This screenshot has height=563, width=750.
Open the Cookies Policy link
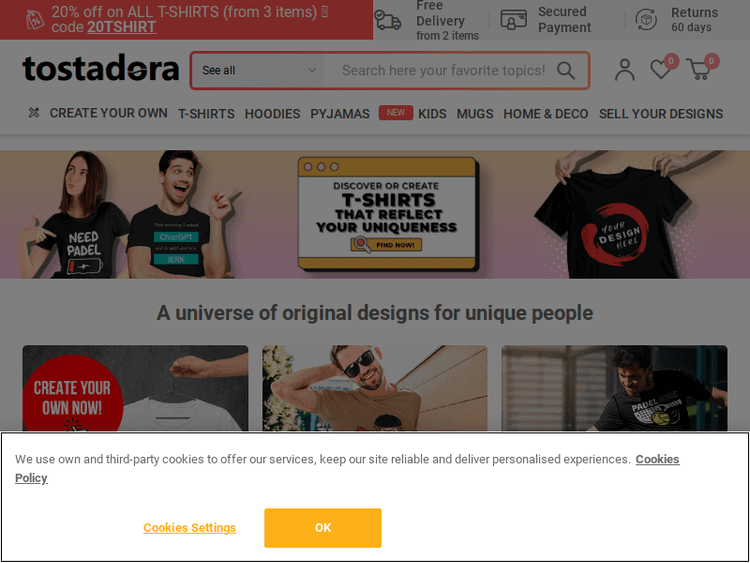(347, 468)
